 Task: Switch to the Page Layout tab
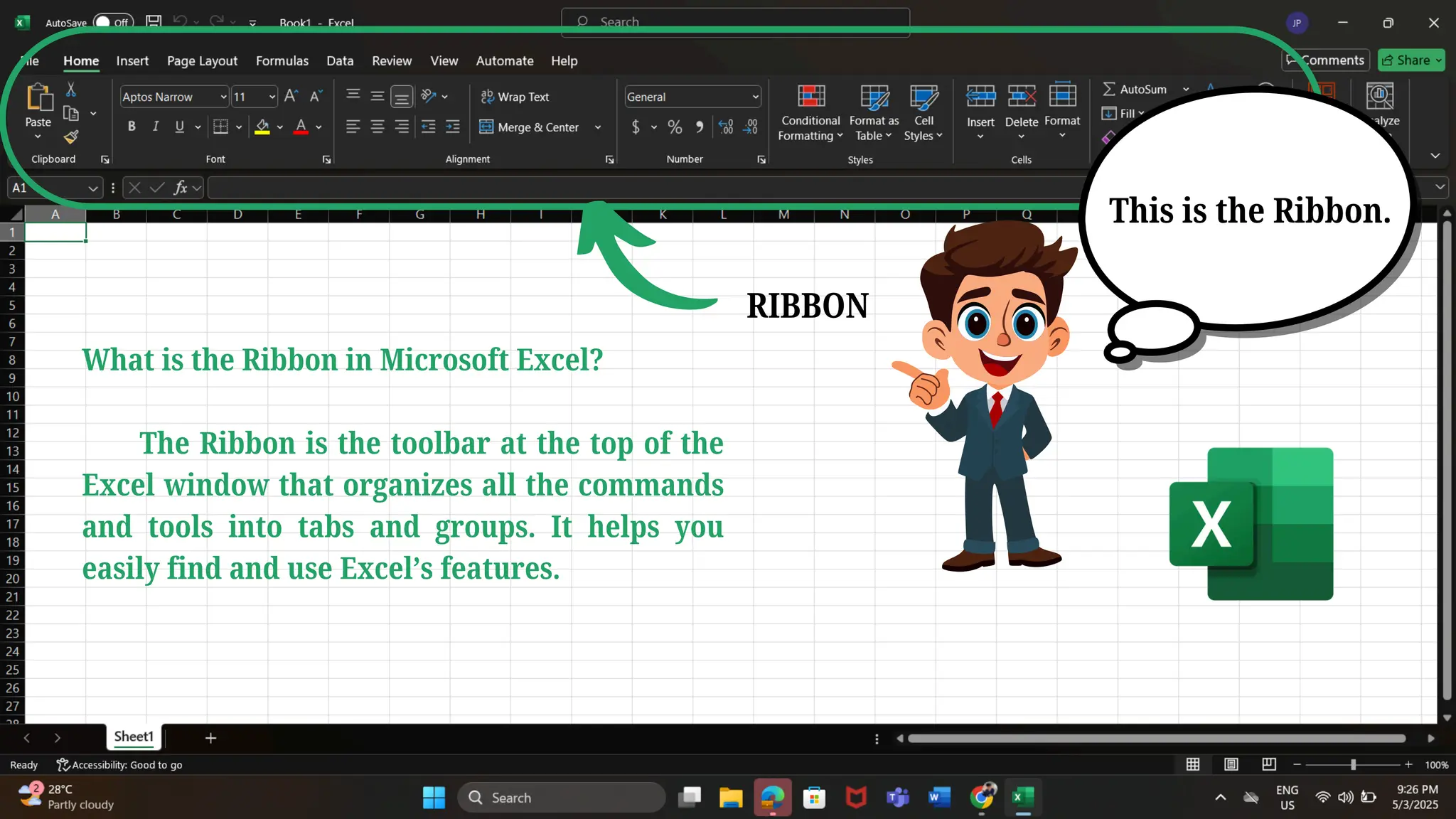click(202, 61)
